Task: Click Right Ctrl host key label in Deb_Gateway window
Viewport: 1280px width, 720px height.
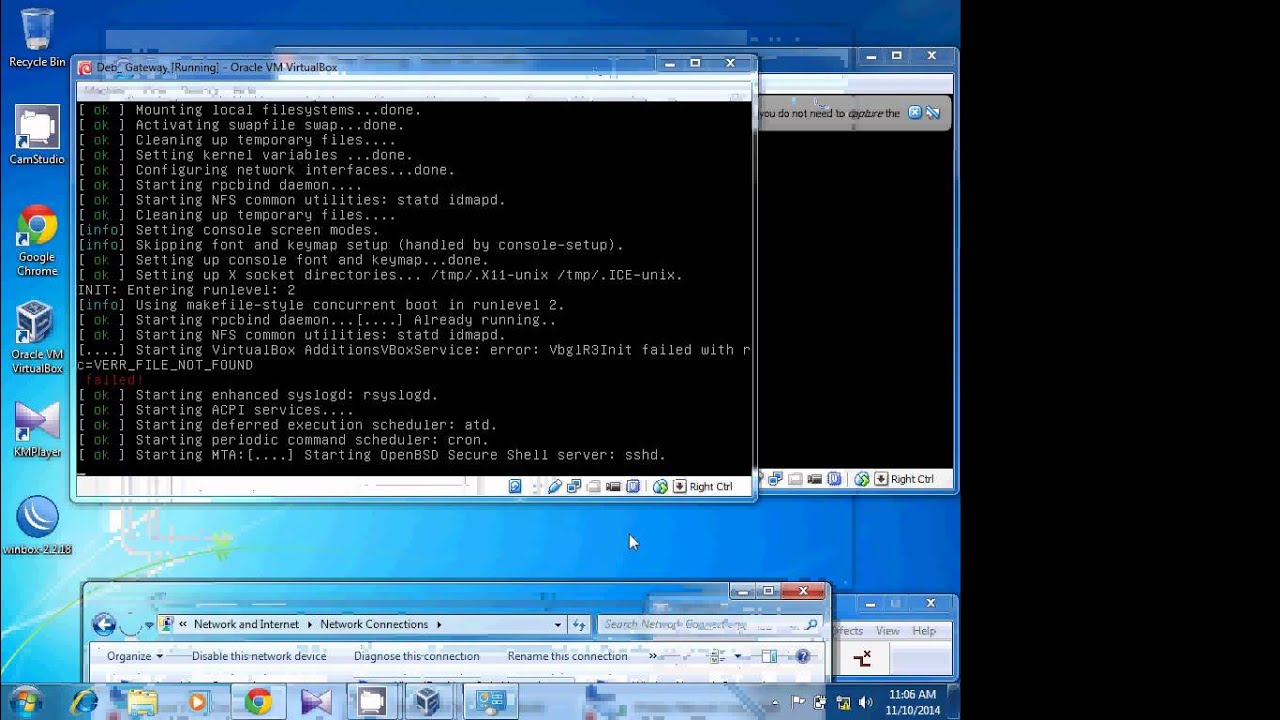Action: pos(711,487)
